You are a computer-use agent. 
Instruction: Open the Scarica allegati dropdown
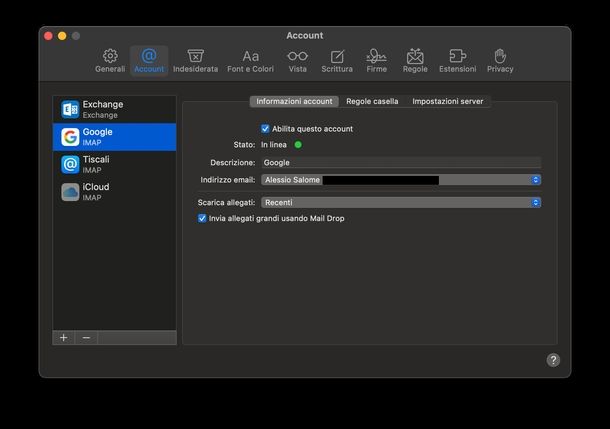click(535, 202)
